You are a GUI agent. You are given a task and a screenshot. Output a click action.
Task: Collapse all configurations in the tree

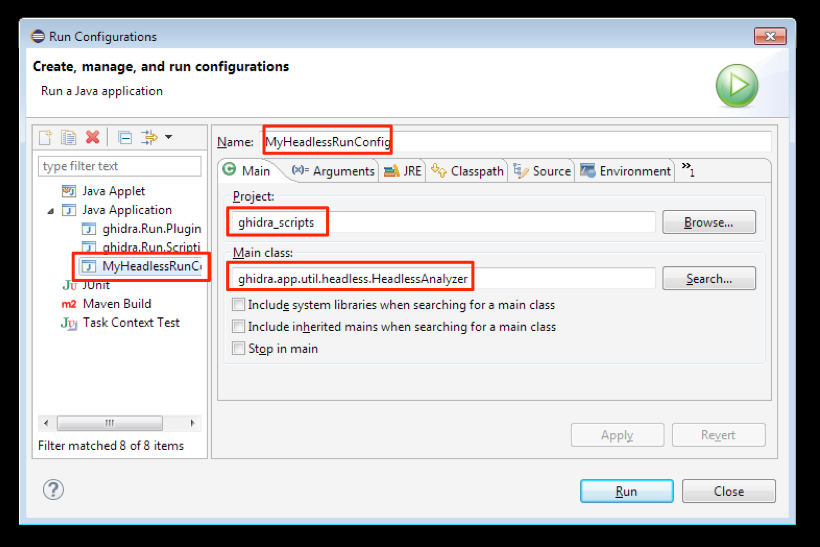click(x=125, y=137)
